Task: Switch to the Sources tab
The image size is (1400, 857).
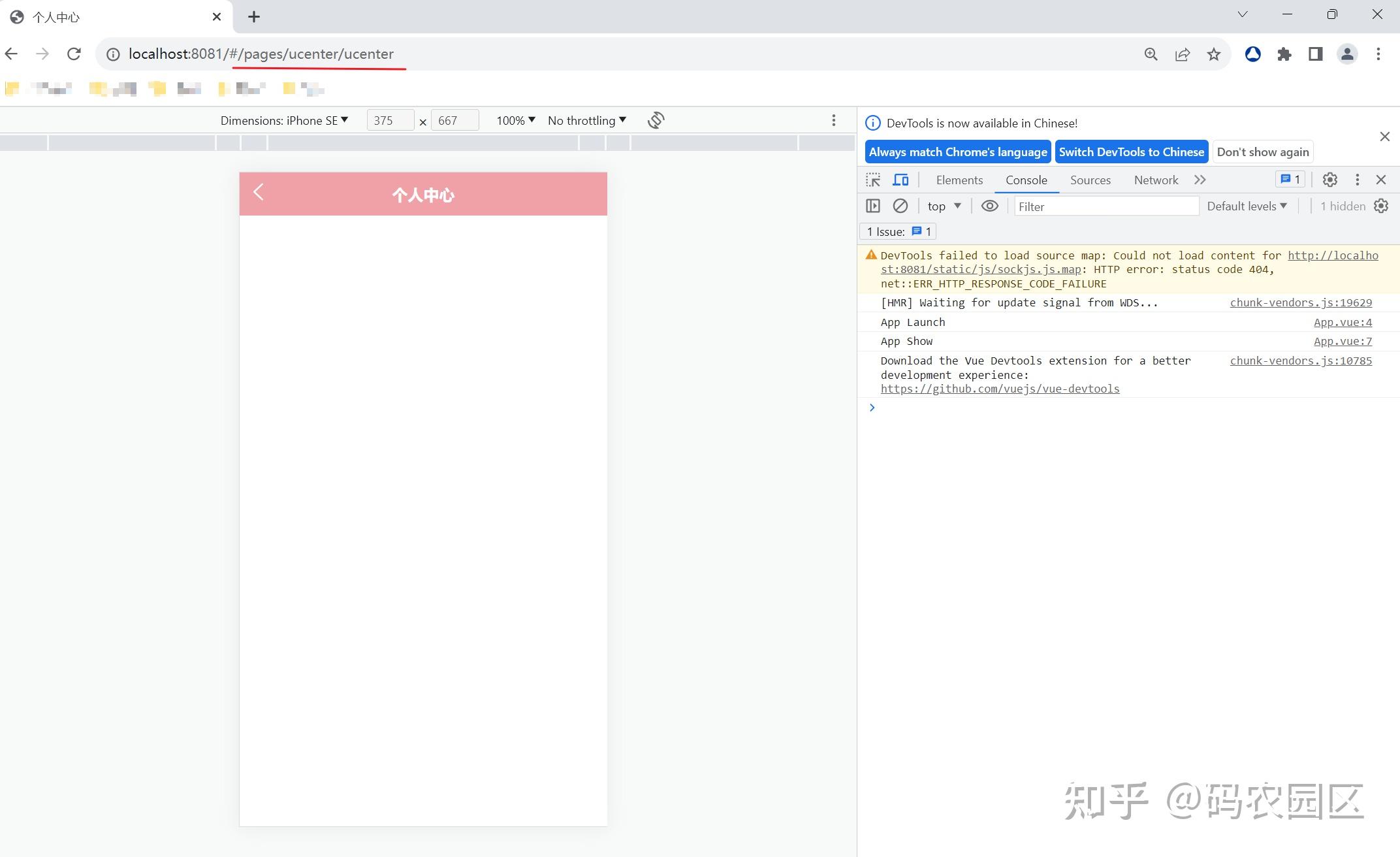Action: pyautogui.click(x=1090, y=180)
